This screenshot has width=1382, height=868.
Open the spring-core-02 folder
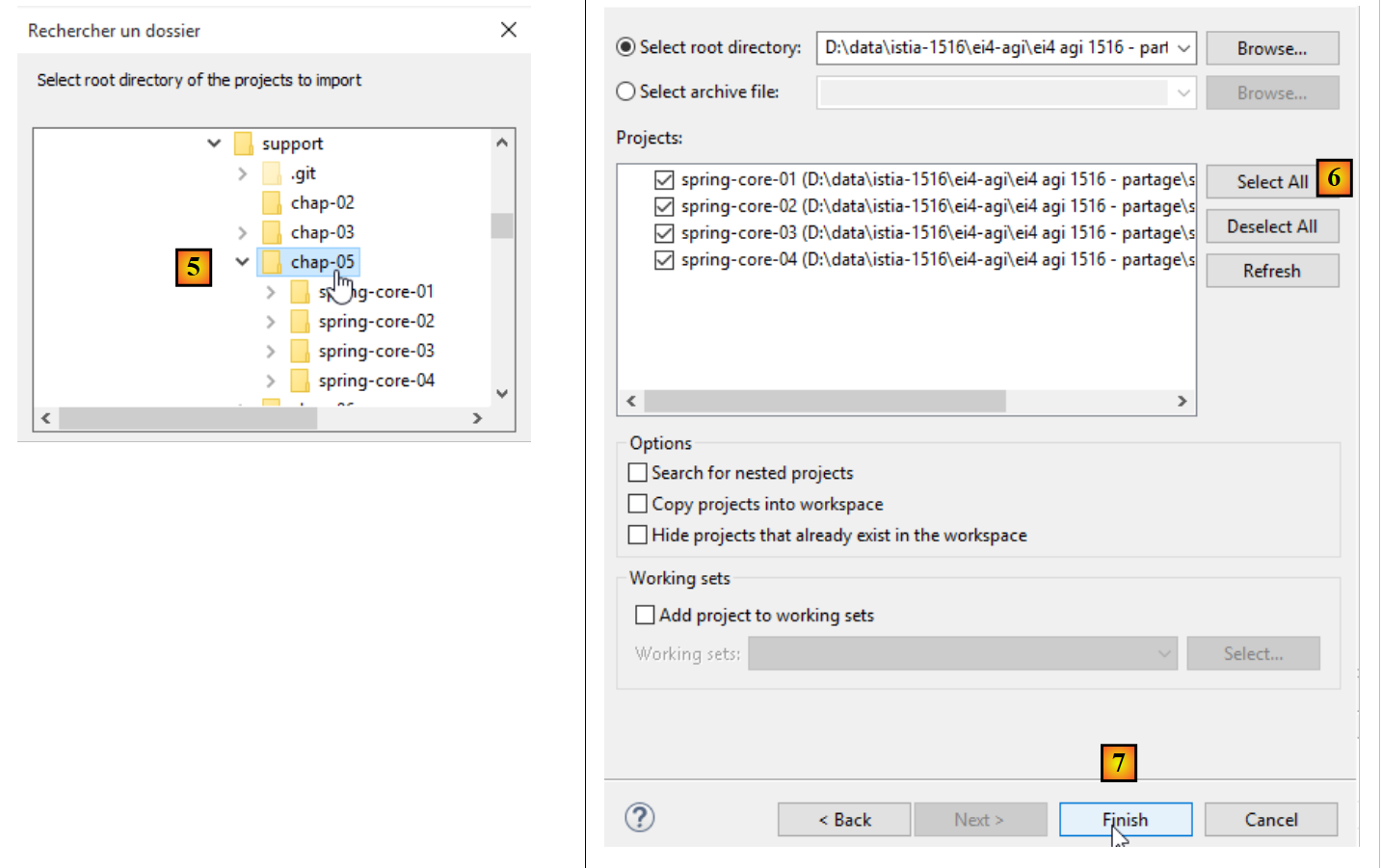point(376,322)
